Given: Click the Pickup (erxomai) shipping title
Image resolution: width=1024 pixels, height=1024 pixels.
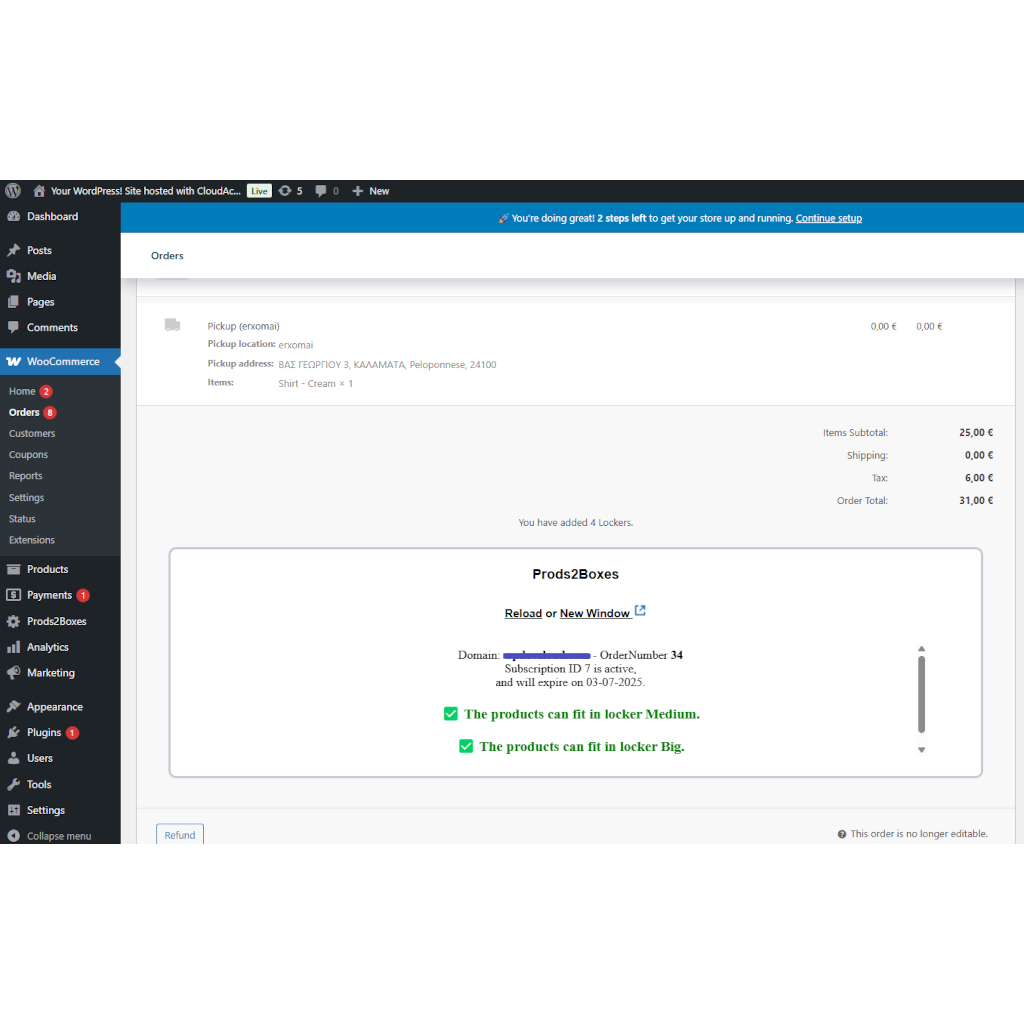Looking at the screenshot, I should tap(244, 326).
